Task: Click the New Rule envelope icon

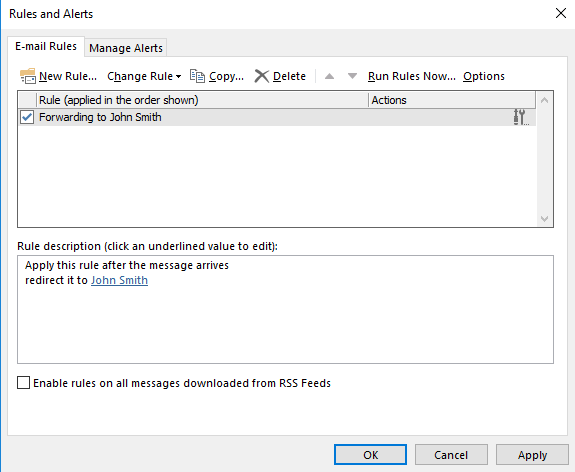Action: [28, 76]
